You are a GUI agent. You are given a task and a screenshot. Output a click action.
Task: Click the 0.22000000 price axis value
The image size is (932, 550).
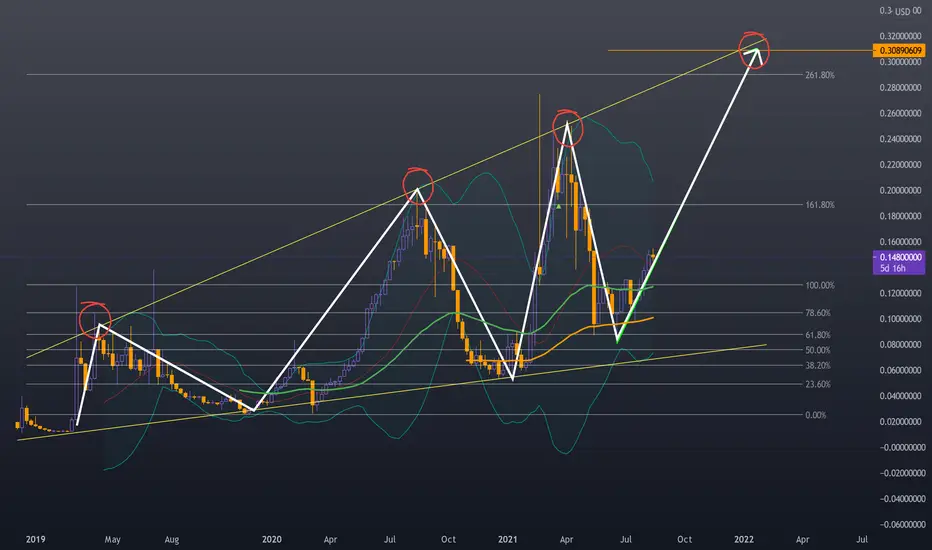[900, 165]
